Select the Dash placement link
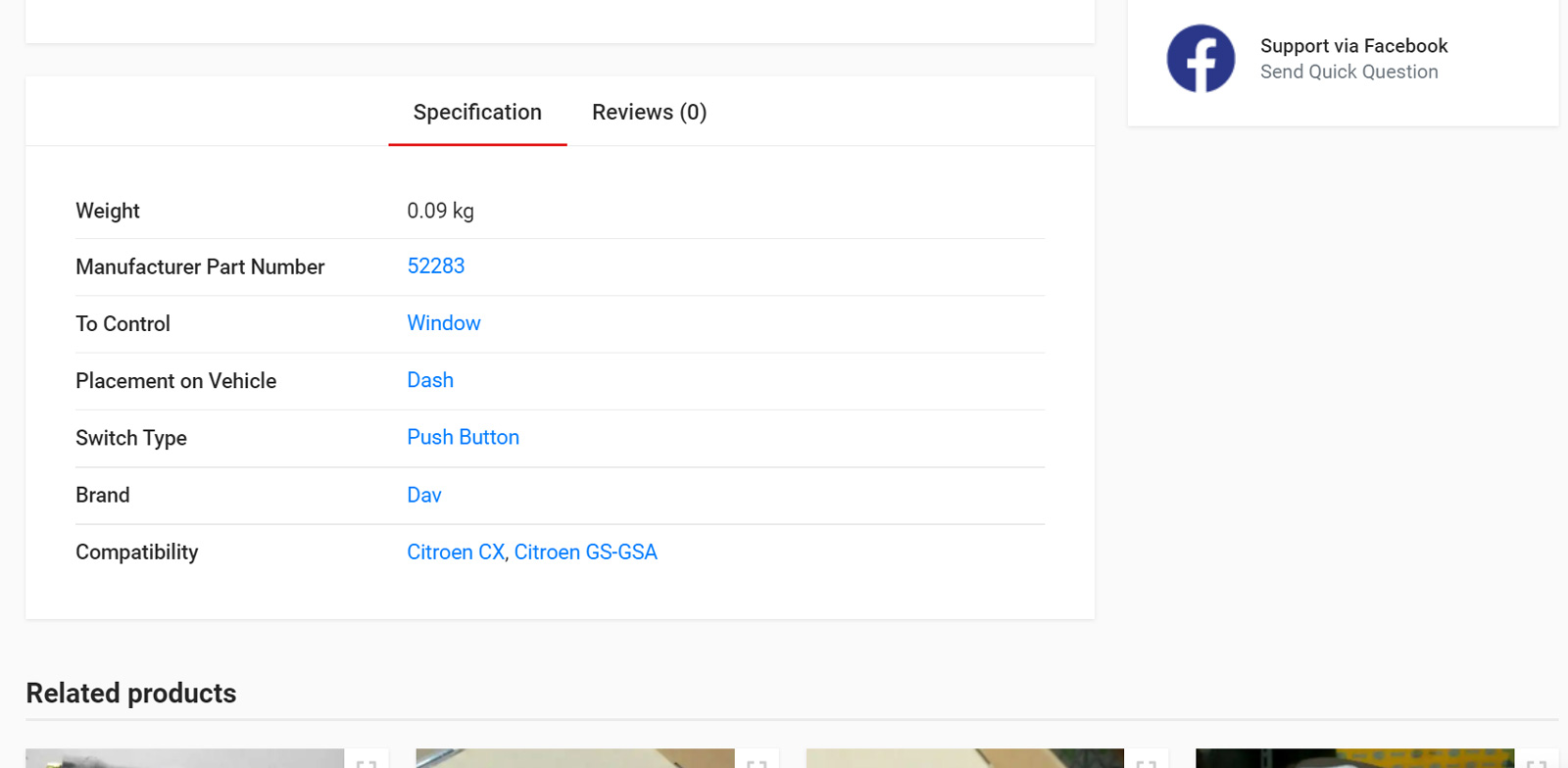 [430, 380]
